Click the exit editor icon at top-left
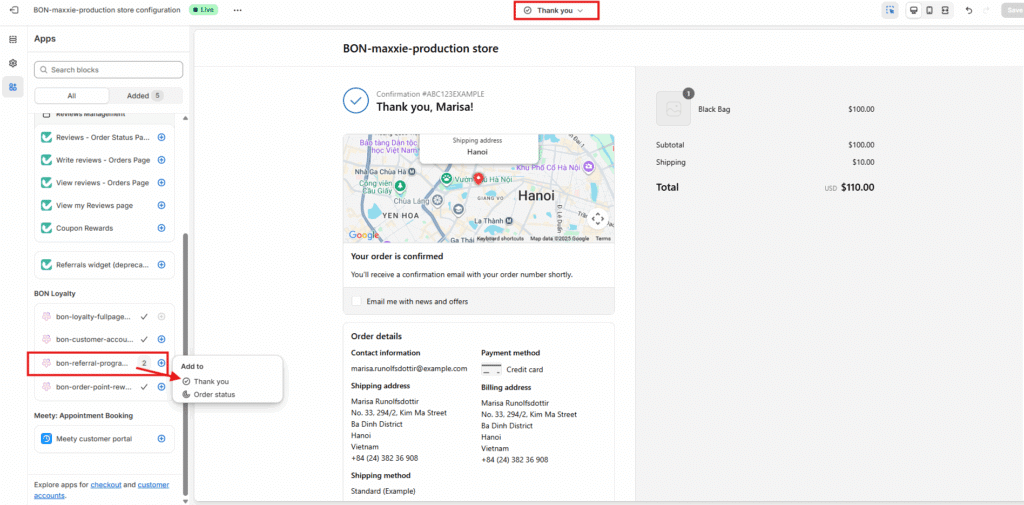This screenshot has width=1024, height=505. tap(13, 10)
